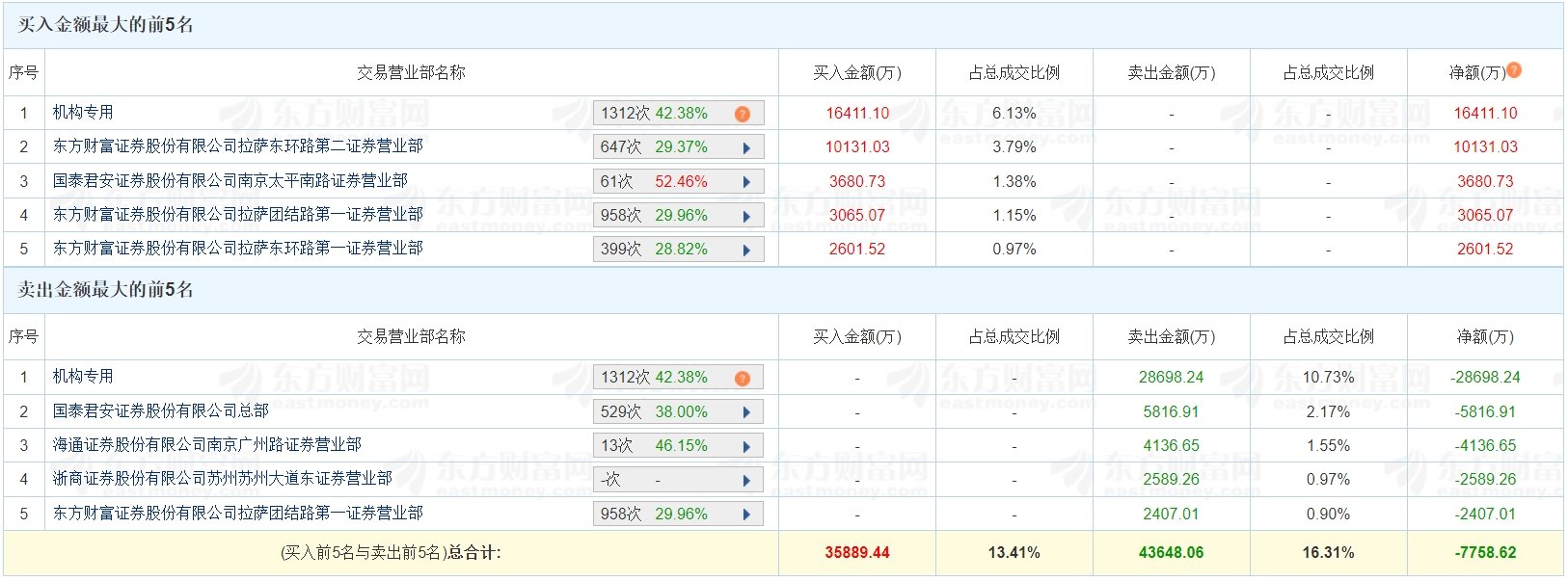Viewport: 1568px width, 581px height.
Task: Select the total 16.31% cell
Action: click(1328, 552)
